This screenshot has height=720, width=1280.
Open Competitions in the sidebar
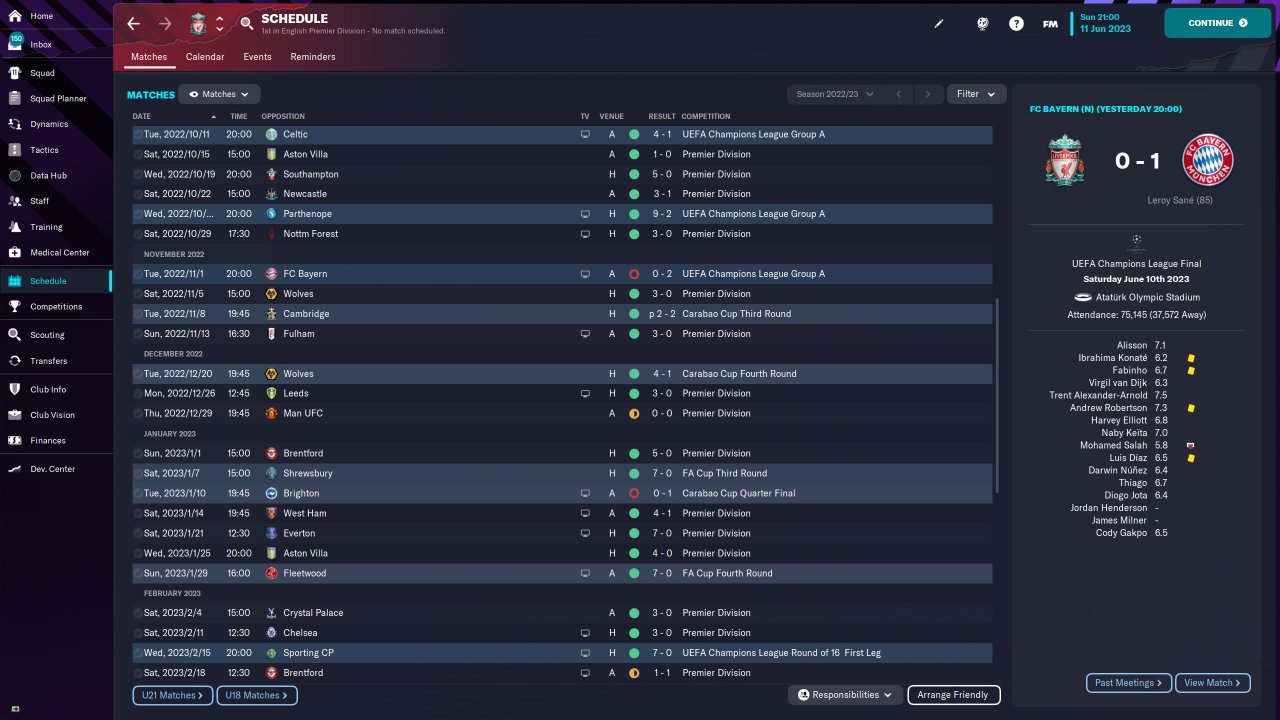pyautogui.click(x=55, y=307)
